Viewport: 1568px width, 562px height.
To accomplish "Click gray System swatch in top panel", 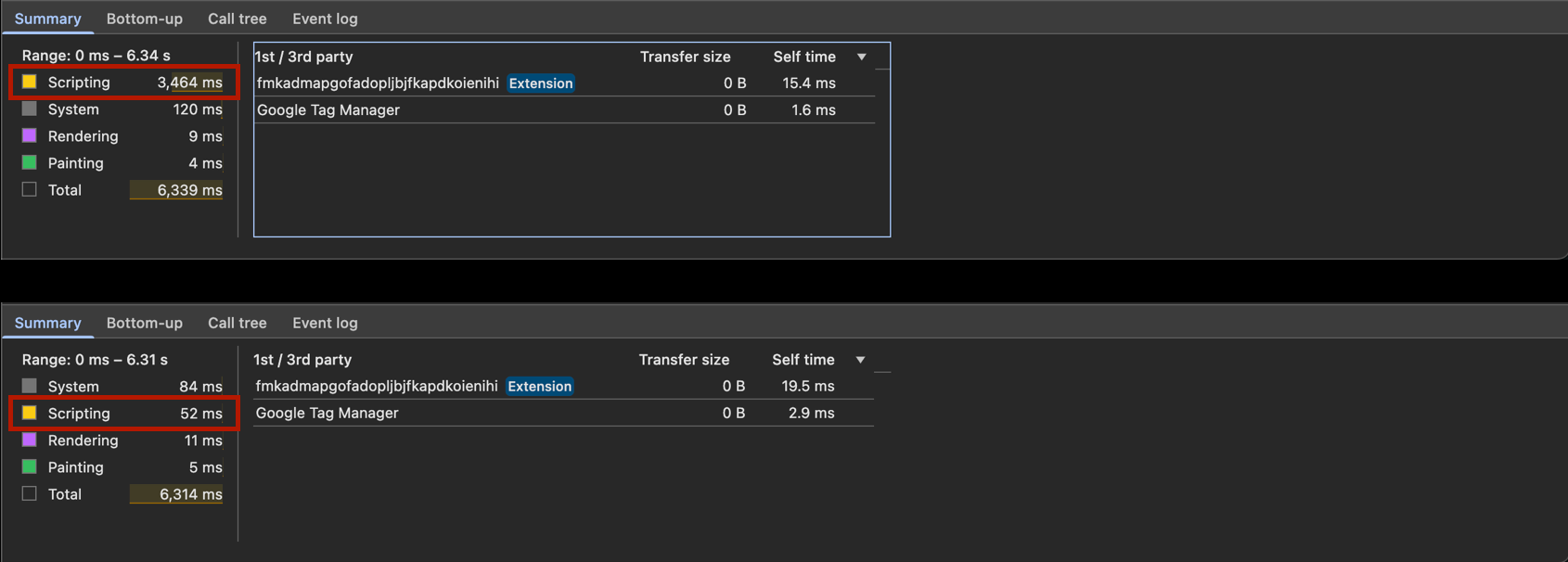I will click(x=30, y=109).
